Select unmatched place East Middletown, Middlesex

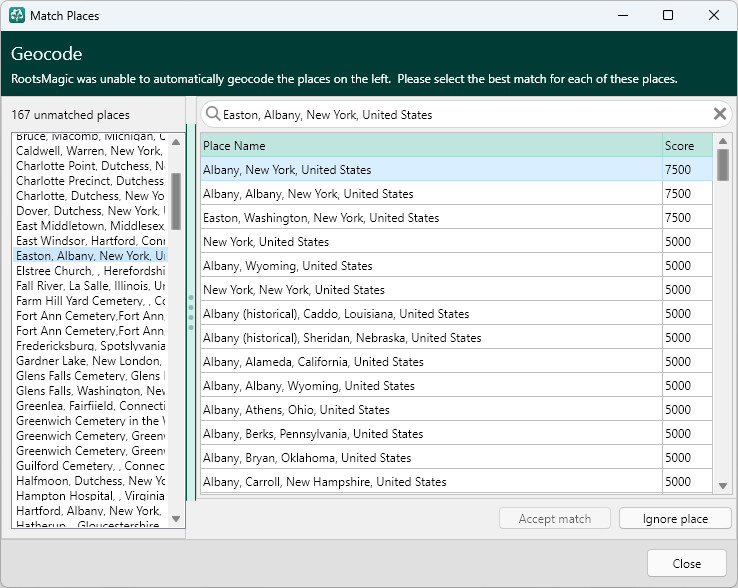pyautogui.click(x=90, y=226)
